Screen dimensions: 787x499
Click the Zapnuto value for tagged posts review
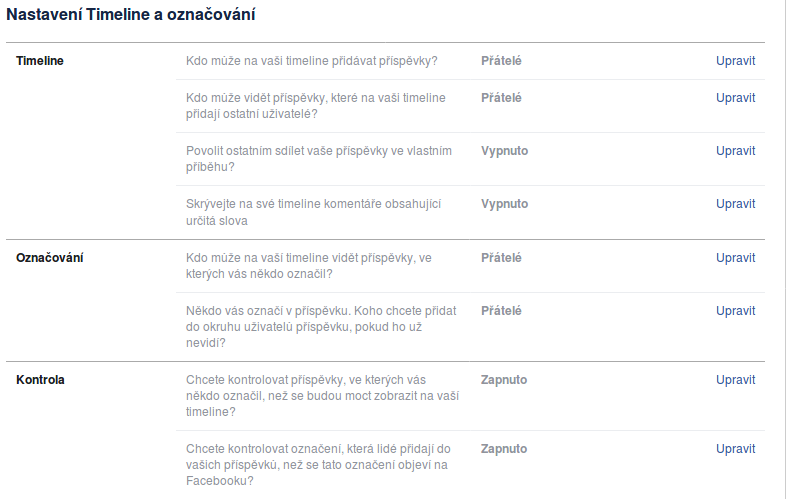(504, 380)
